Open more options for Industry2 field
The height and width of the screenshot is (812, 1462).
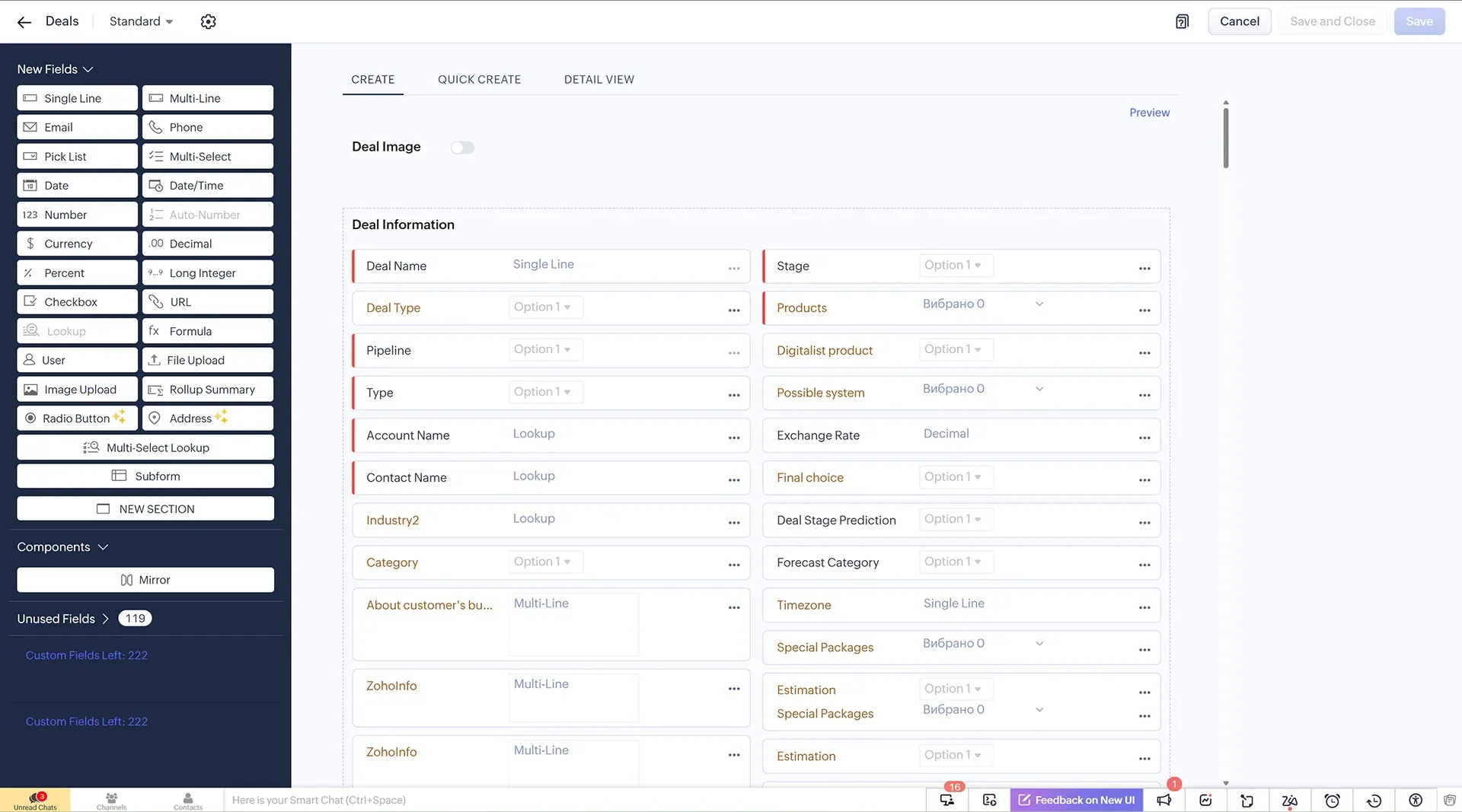(x=734, y=522)
